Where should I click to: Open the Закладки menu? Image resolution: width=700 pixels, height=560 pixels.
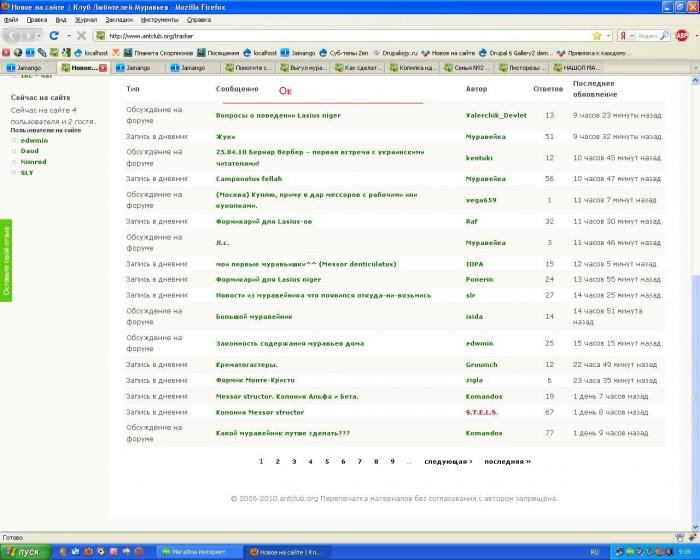point(117,19)
